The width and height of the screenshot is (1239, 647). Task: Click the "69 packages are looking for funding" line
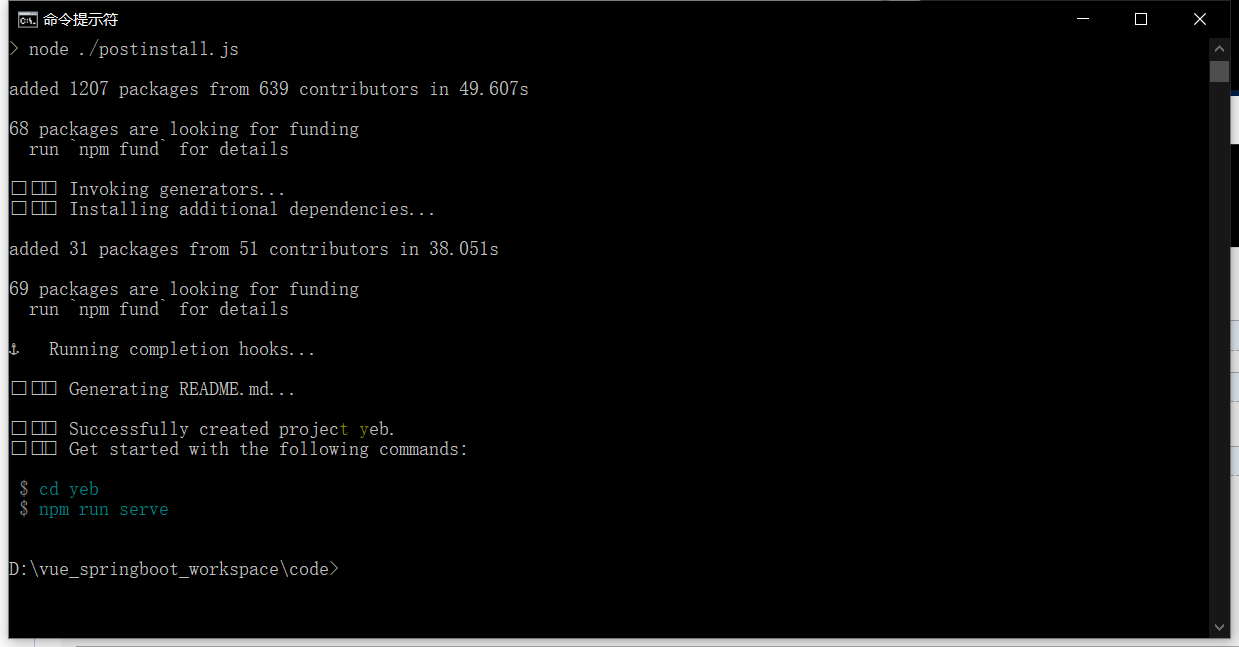[x=183, y=289]
